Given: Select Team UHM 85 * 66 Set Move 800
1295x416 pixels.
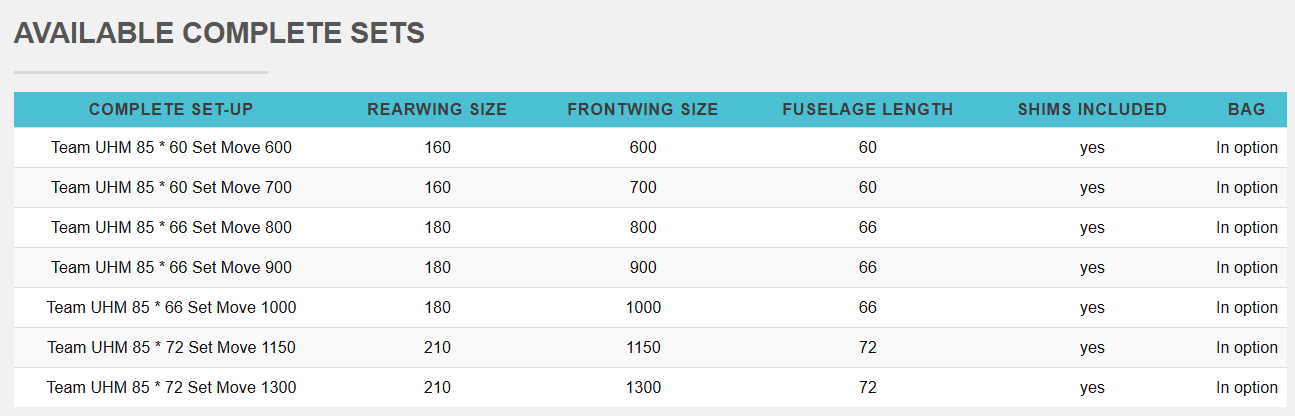Looking at the screenshot, I should (171, 227).
